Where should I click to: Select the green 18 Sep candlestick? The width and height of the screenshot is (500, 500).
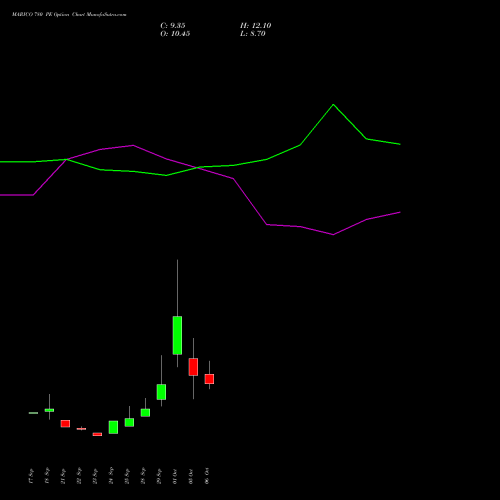click(49, 410)
